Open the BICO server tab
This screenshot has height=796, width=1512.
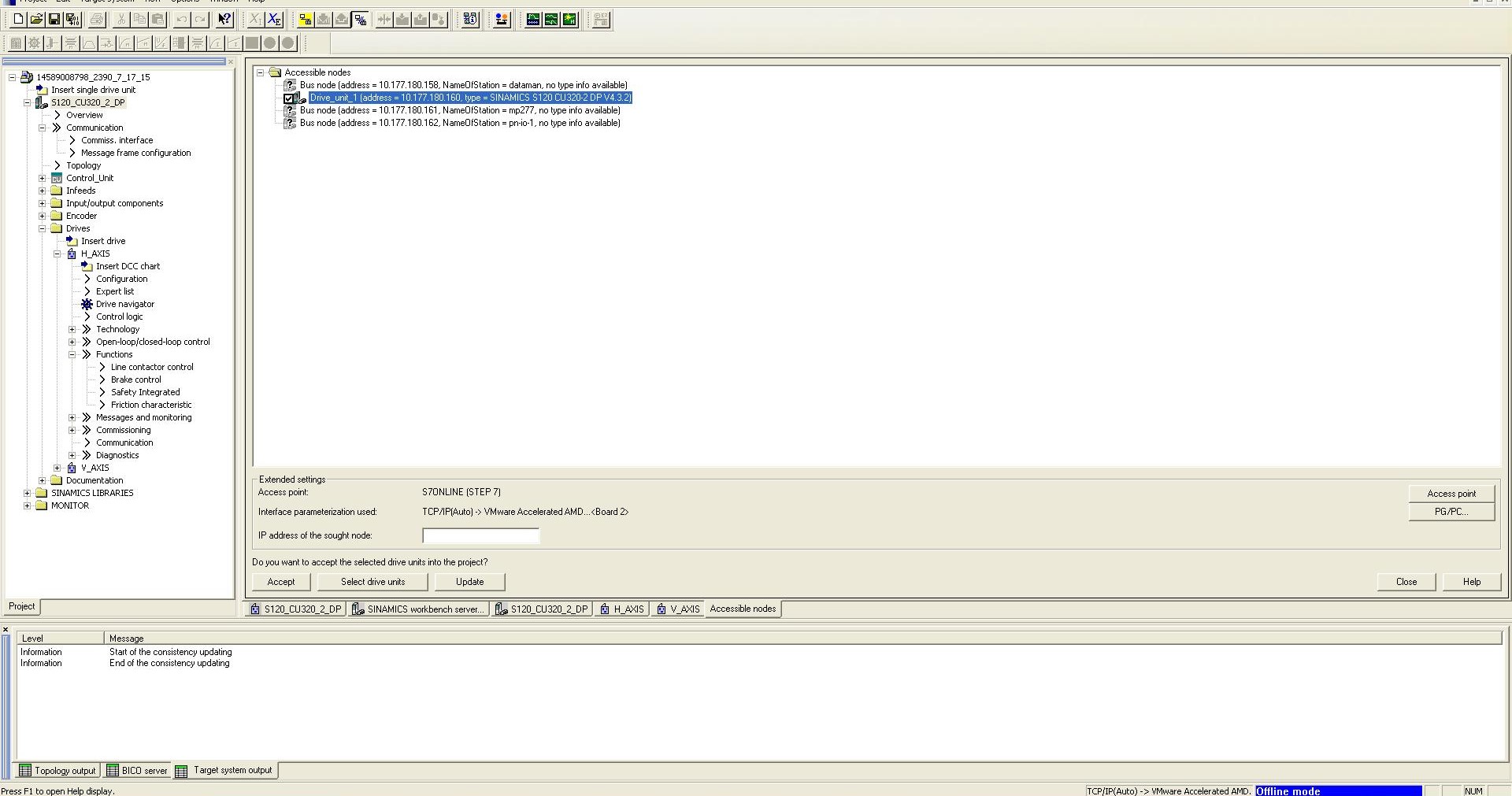point(137,771)
